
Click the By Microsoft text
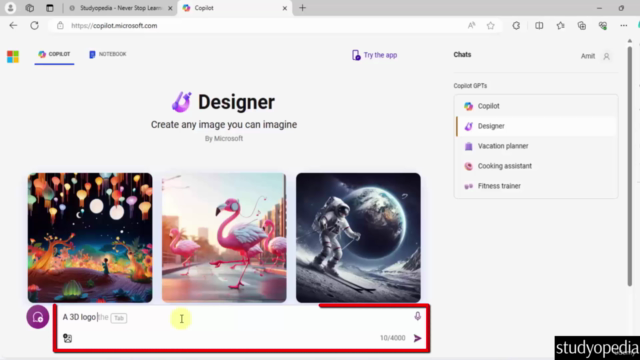click(x=224, y=139)
